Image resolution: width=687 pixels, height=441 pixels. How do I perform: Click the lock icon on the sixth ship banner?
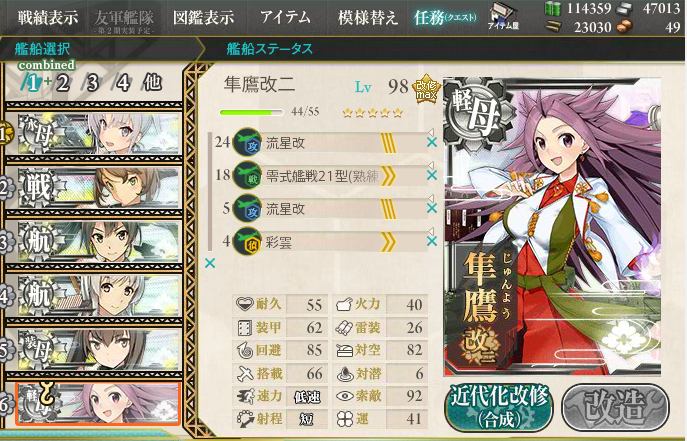(47, 394)
